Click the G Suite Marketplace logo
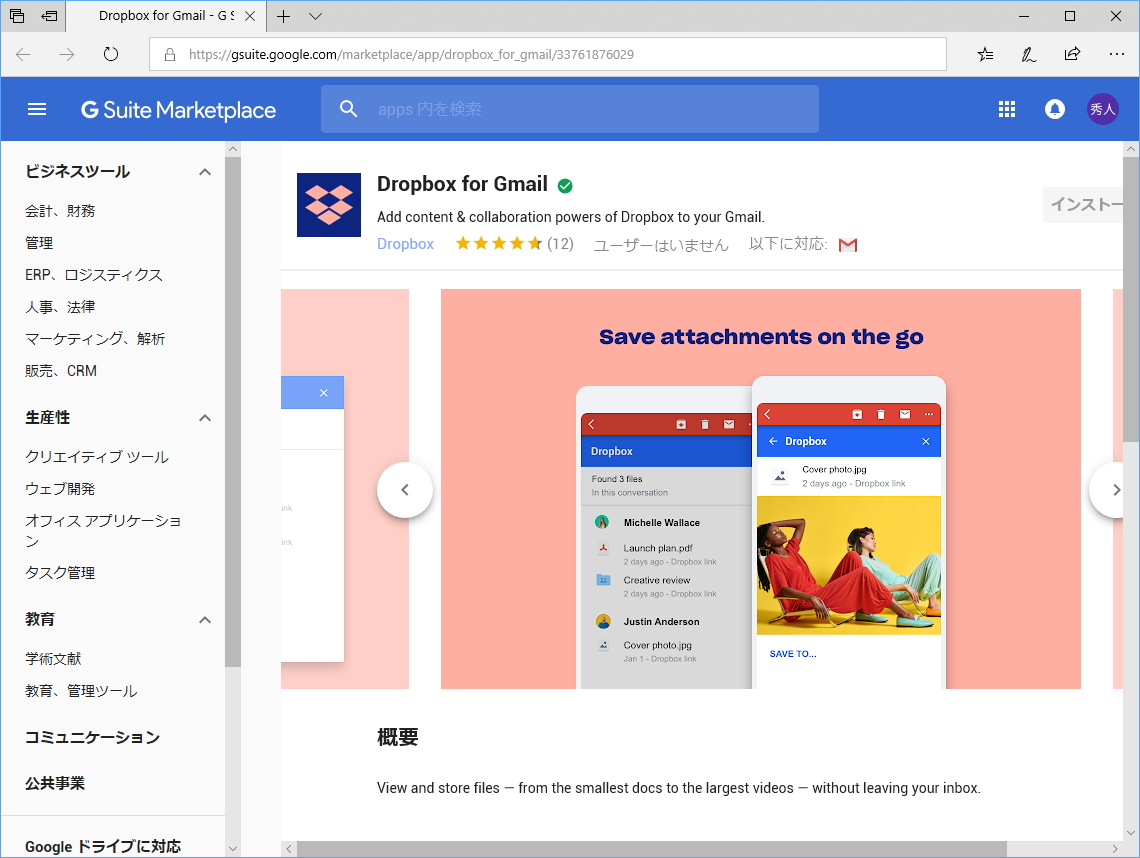Screen dimensions: 1140x858 pos(178,109)
